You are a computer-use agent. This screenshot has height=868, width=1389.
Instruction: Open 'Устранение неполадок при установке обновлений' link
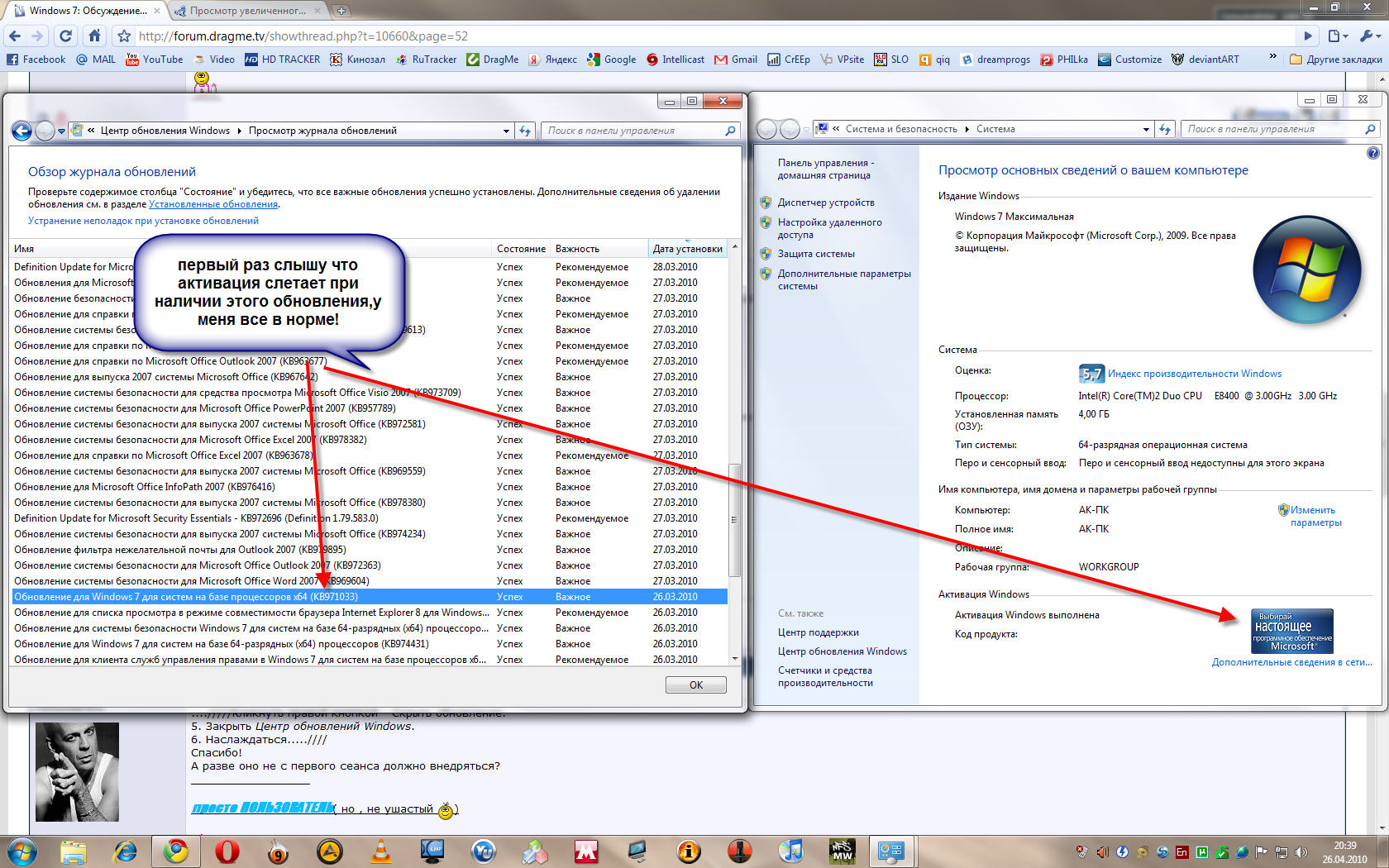click(143, 221)
